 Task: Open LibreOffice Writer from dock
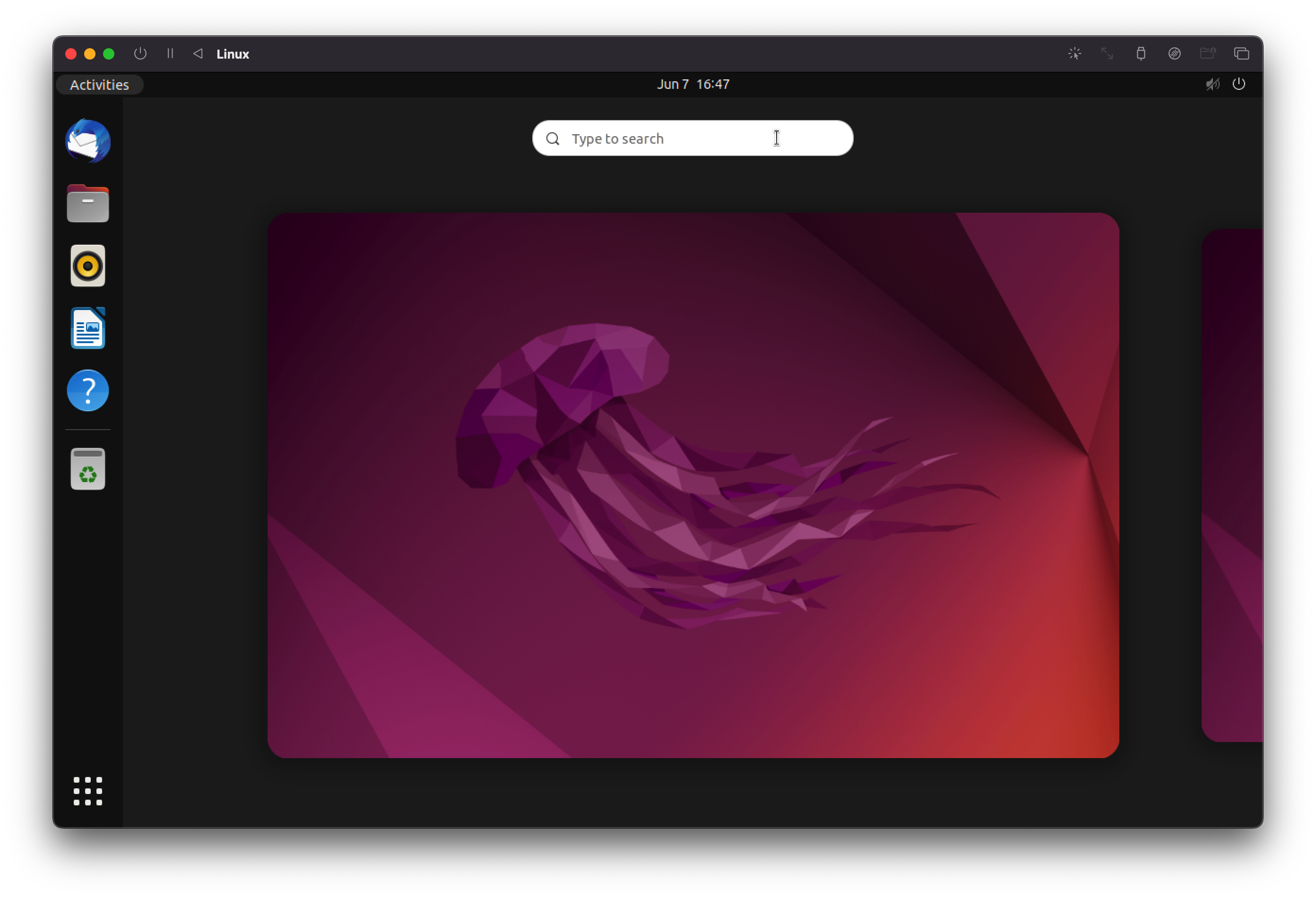pos(88,328)
